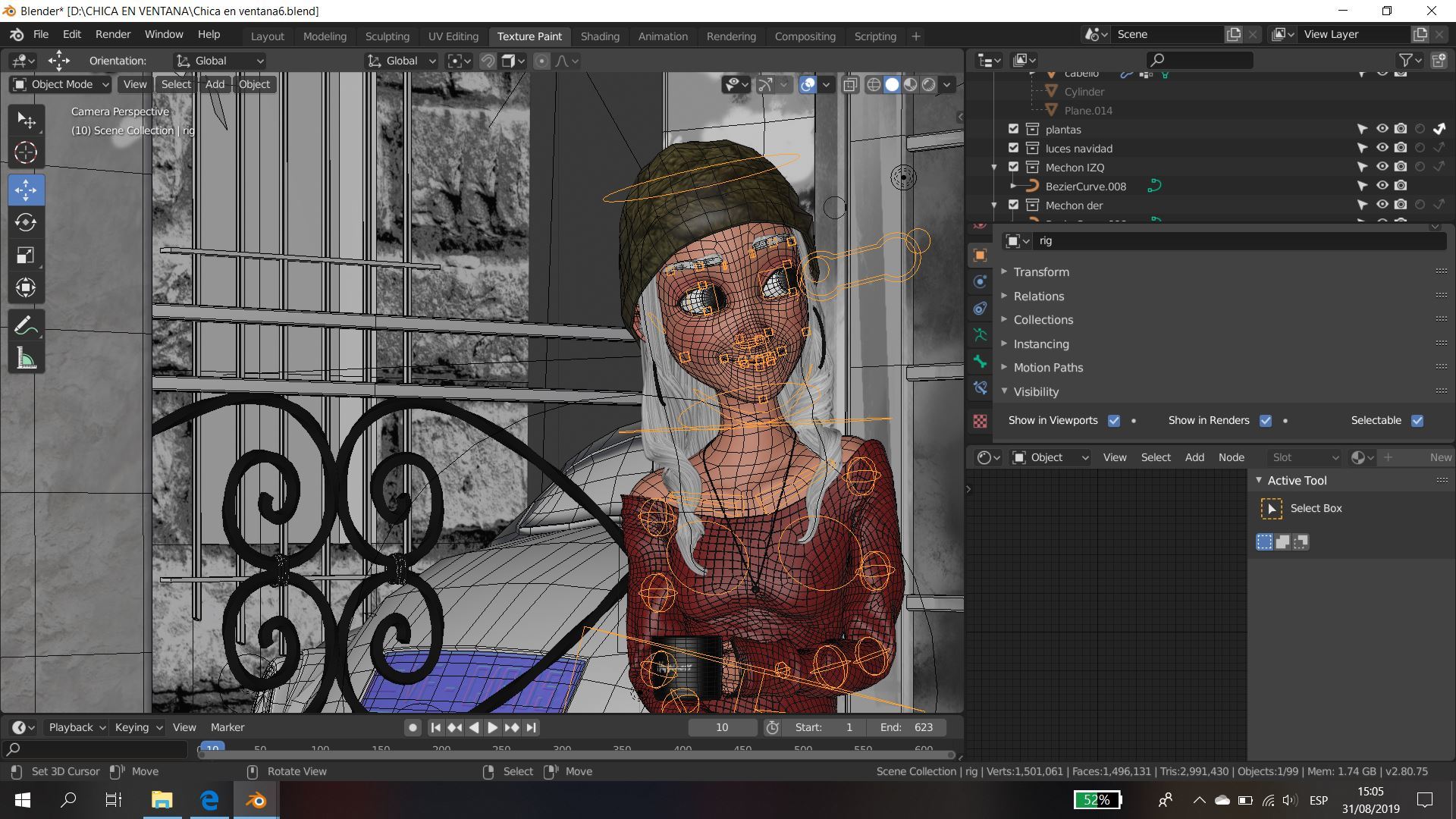Click the current frame number field
Viewport: 1456px width, 819px height.
click(722, 727)
